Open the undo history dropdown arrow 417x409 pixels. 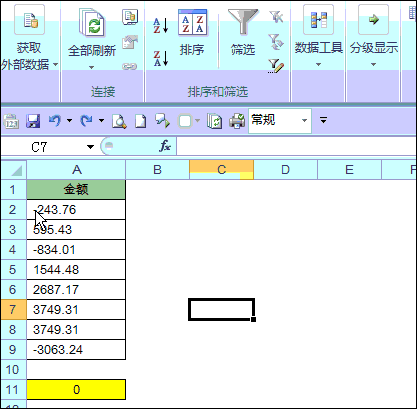69,120
